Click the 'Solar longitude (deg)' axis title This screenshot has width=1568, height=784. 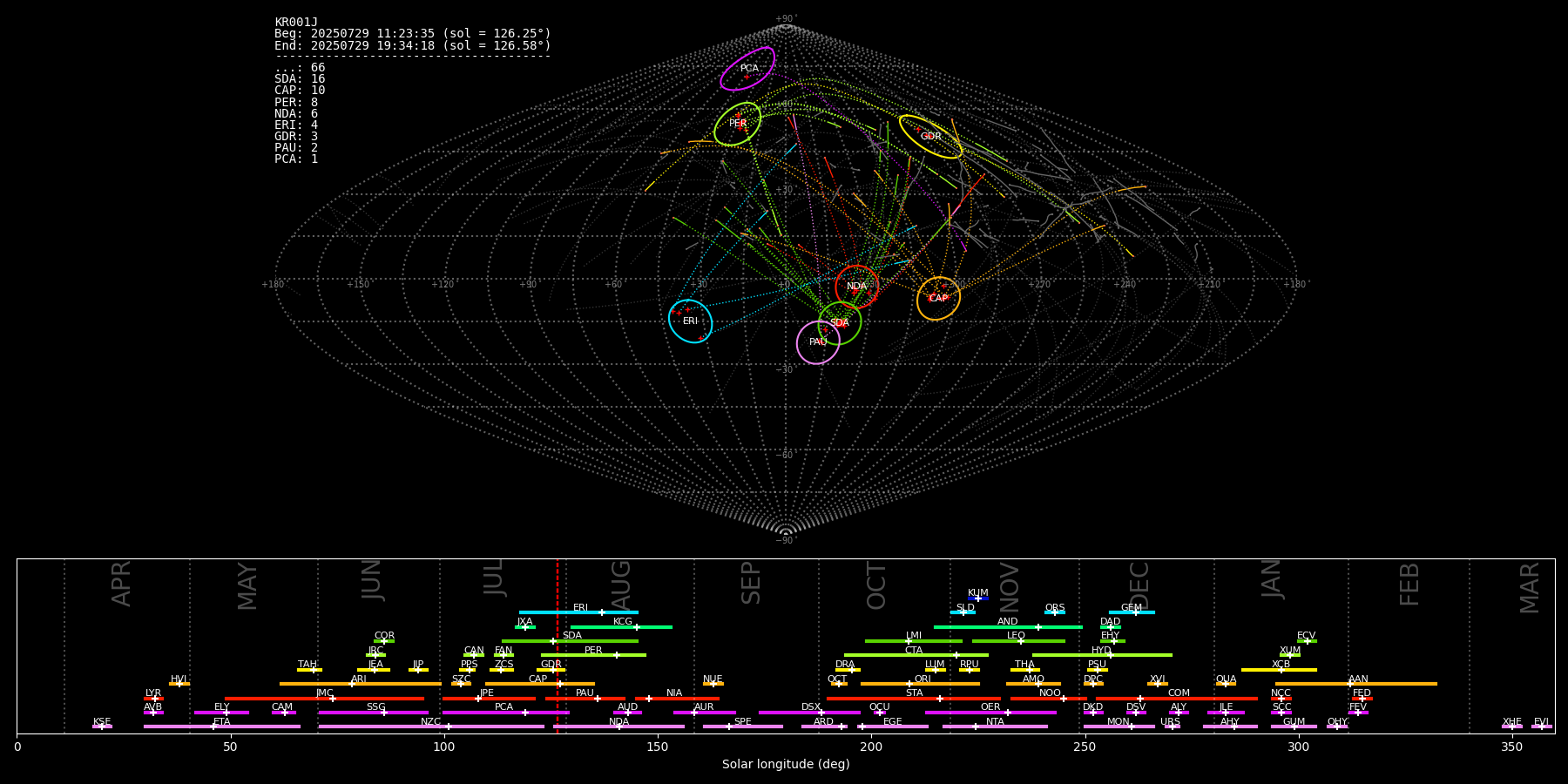click(x=786, y=764)
